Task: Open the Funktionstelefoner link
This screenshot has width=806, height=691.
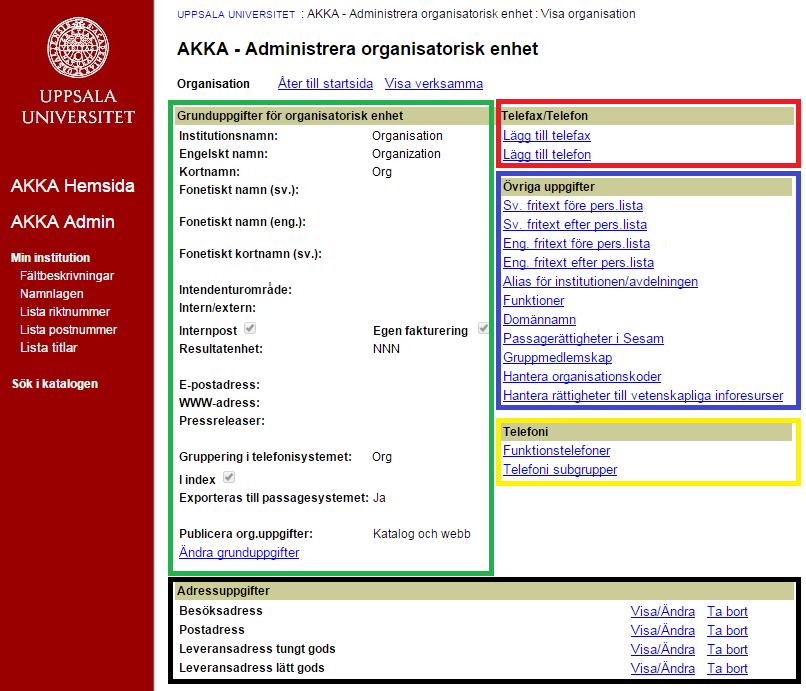Action: [557, 450]
